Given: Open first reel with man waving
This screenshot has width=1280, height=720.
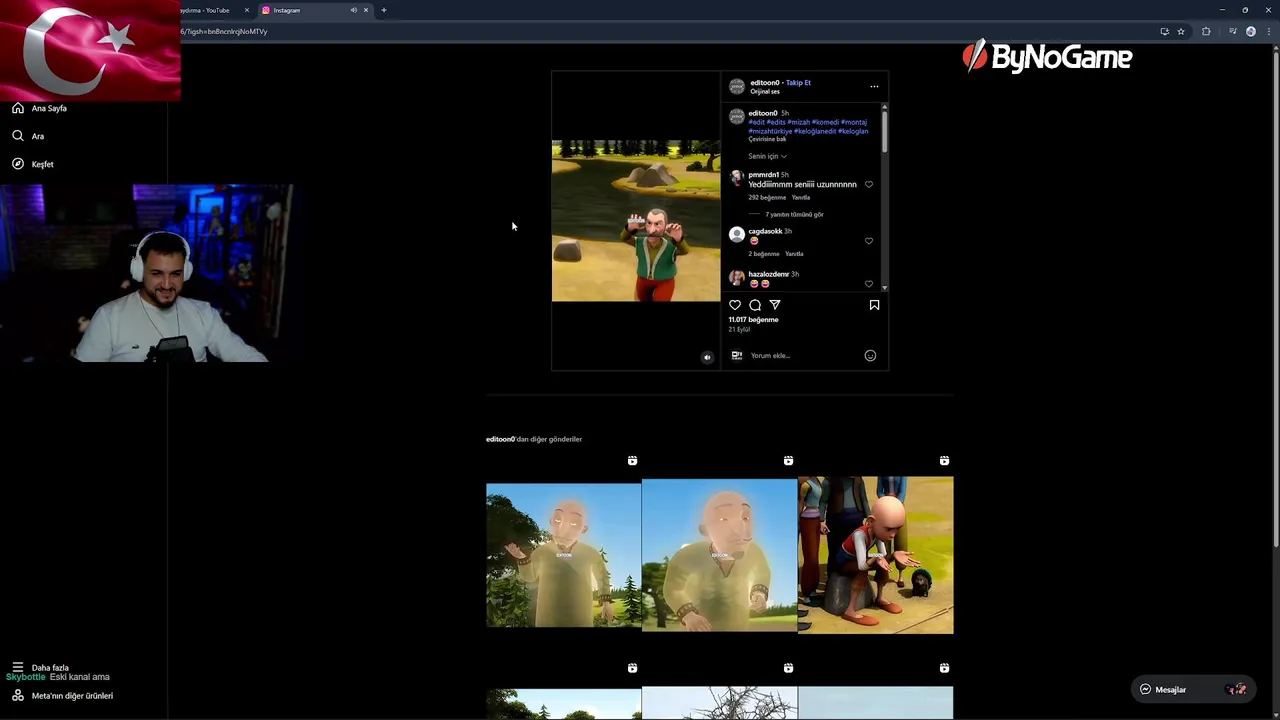Looking at the screenshot, I should (563, 555).
